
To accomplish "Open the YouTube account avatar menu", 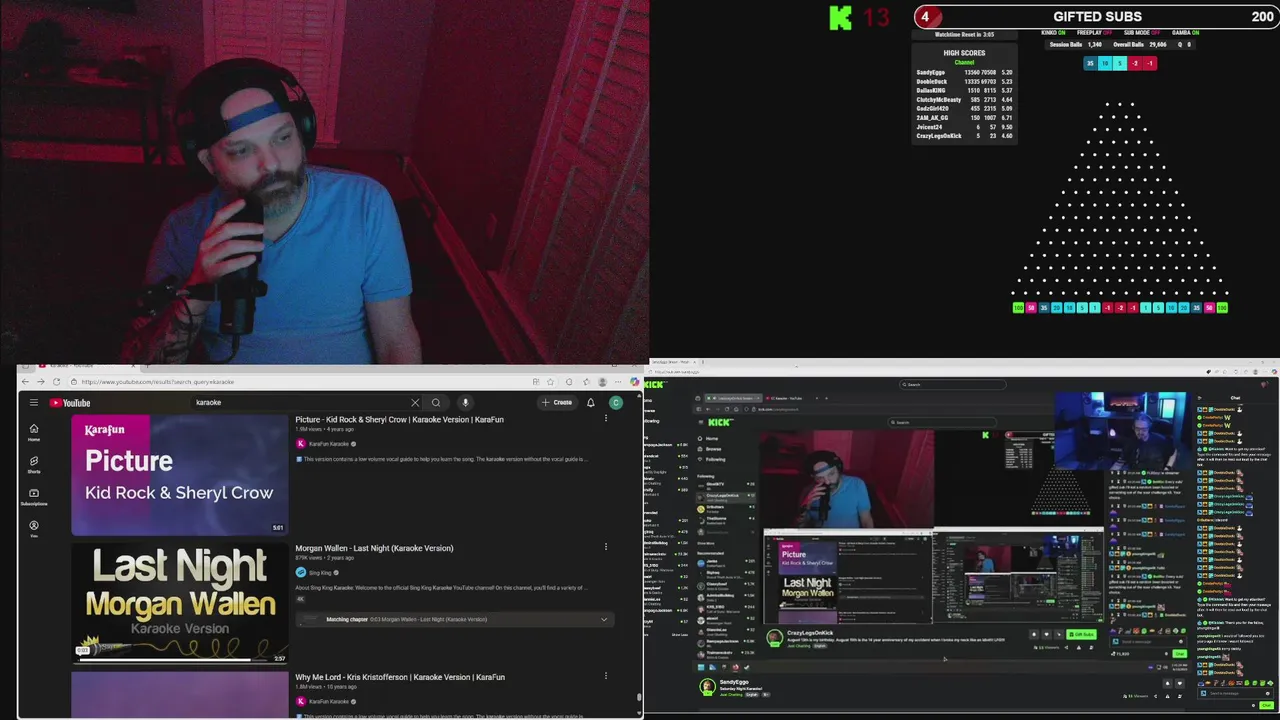I will click(x=616, y=403).
